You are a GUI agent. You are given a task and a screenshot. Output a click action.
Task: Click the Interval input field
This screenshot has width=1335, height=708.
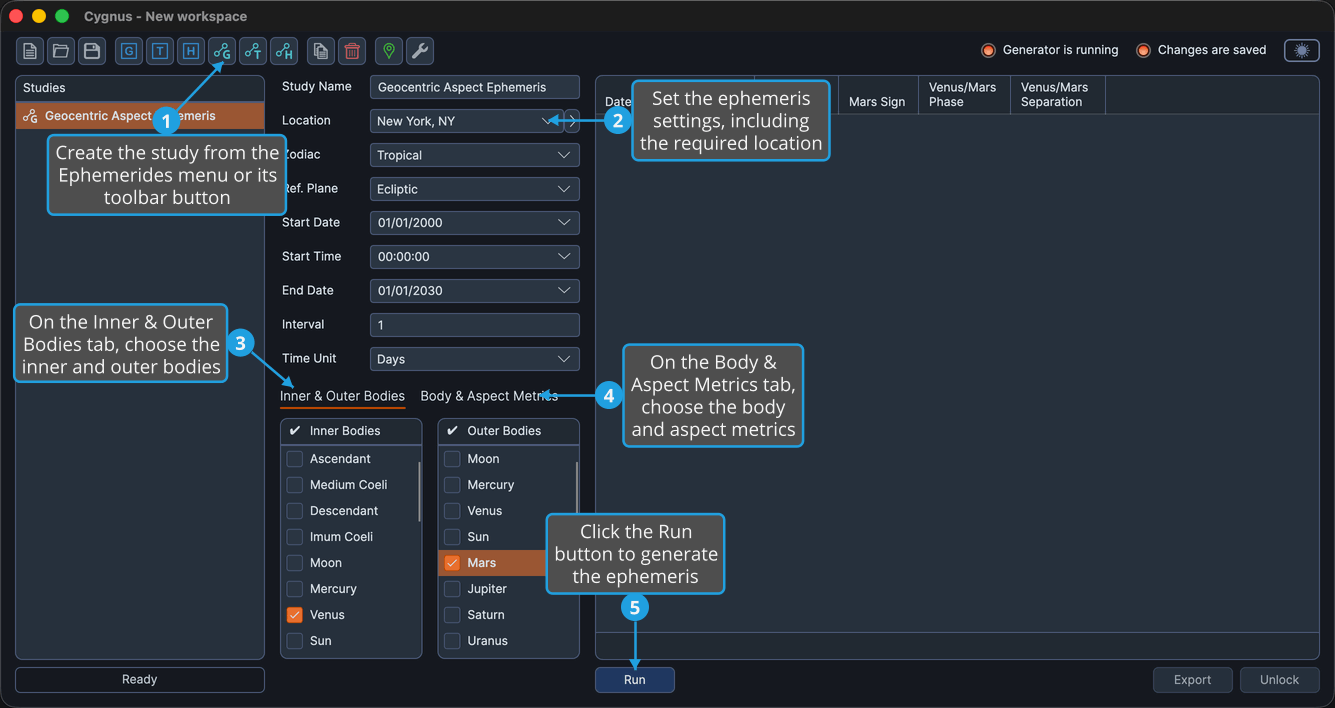[x=474, y=325]
